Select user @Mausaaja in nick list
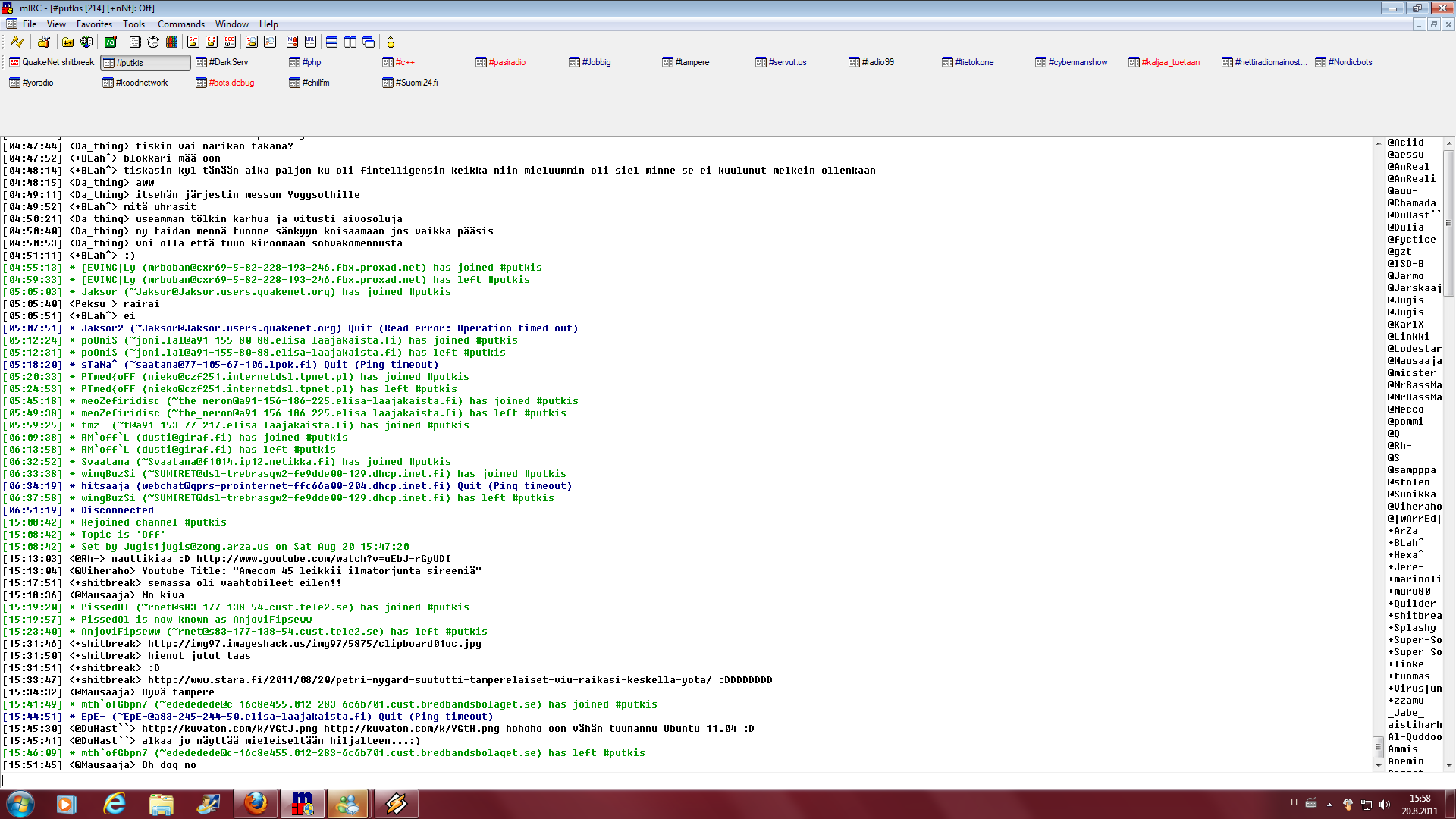This screenshot has height=819, width=1456. point(1414,361)
